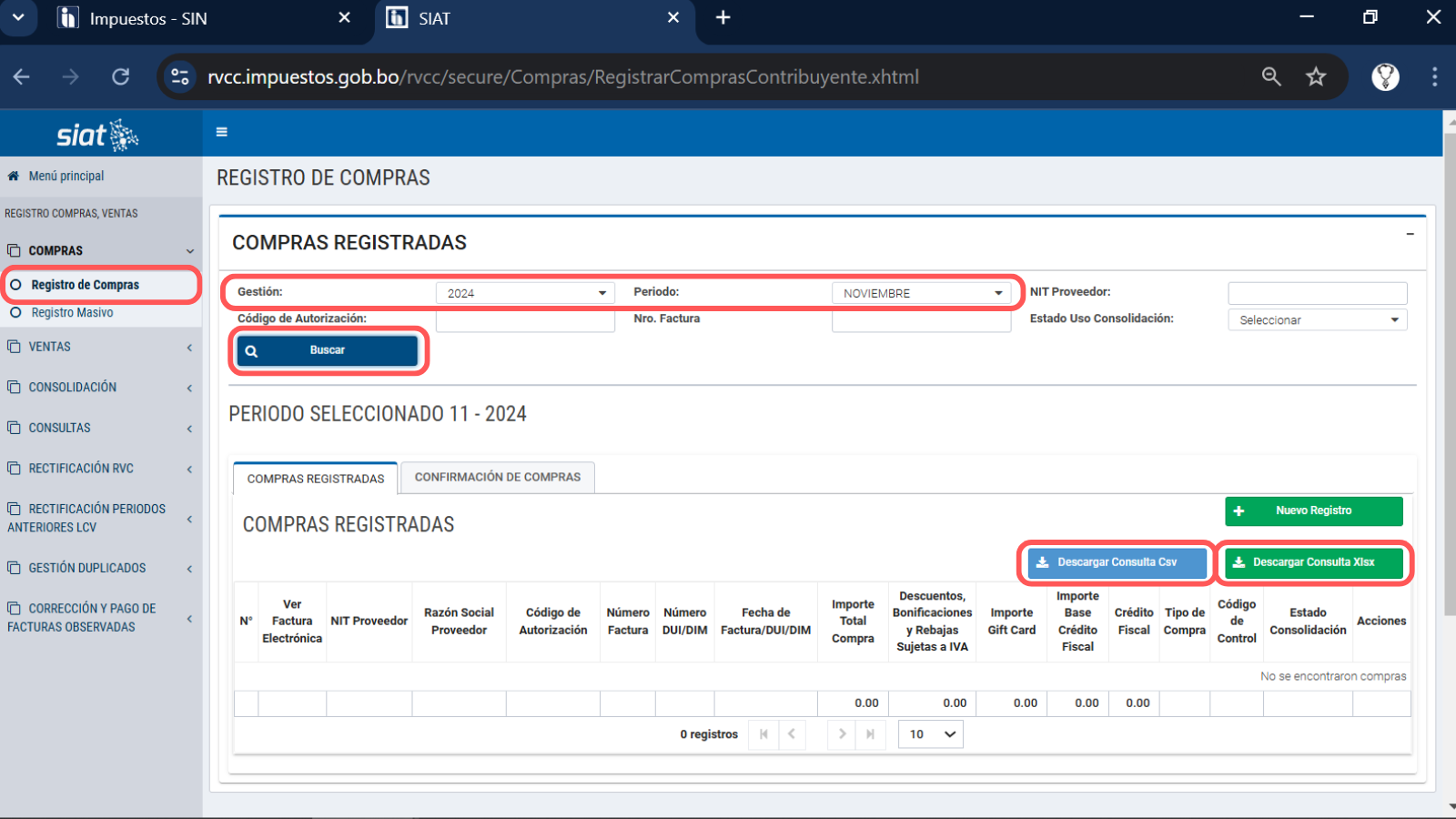Click the NIT Proveedor input field

[x=1317, y=293]
